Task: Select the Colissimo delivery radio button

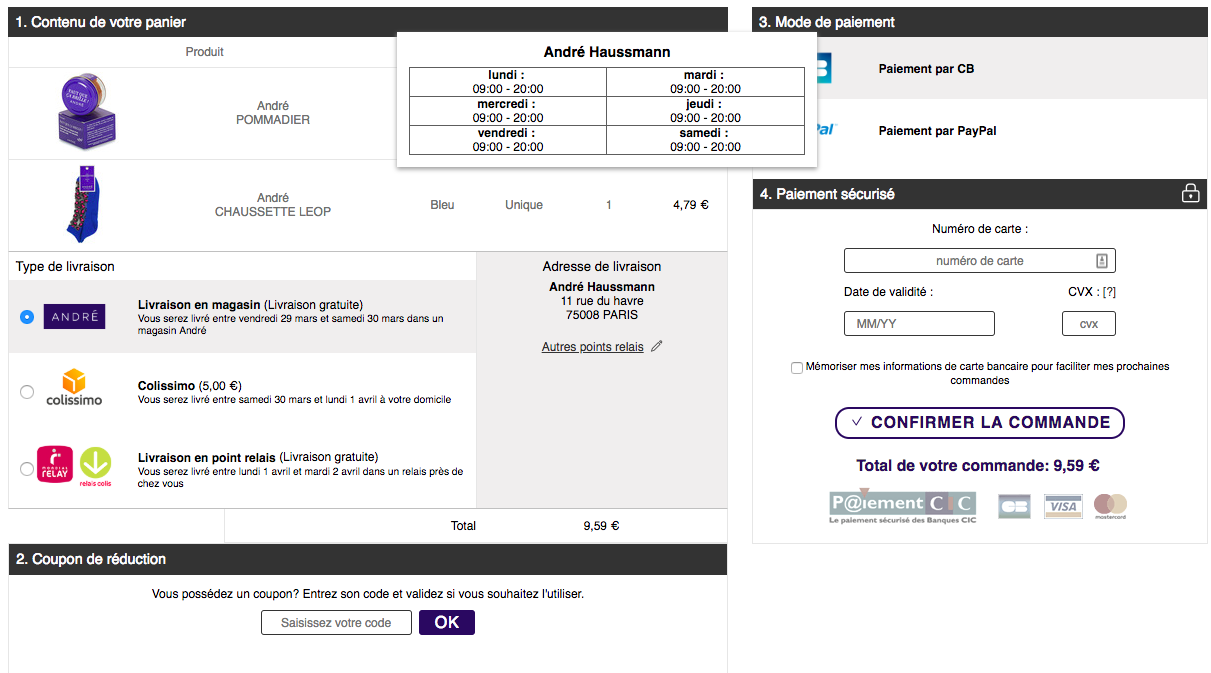Action: tap(27, 392)
